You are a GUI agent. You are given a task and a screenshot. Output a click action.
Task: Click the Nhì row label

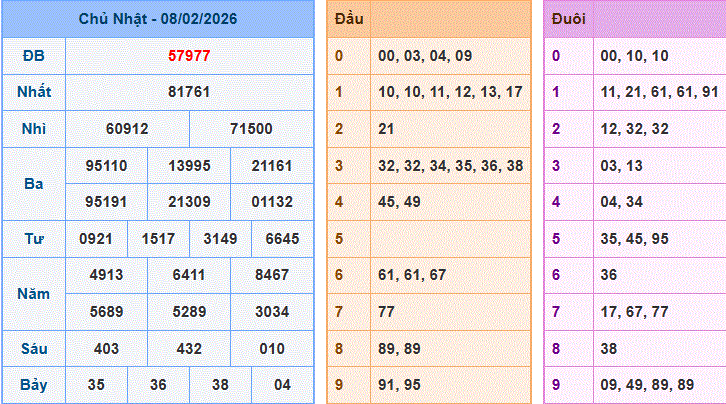coord(34,129)
